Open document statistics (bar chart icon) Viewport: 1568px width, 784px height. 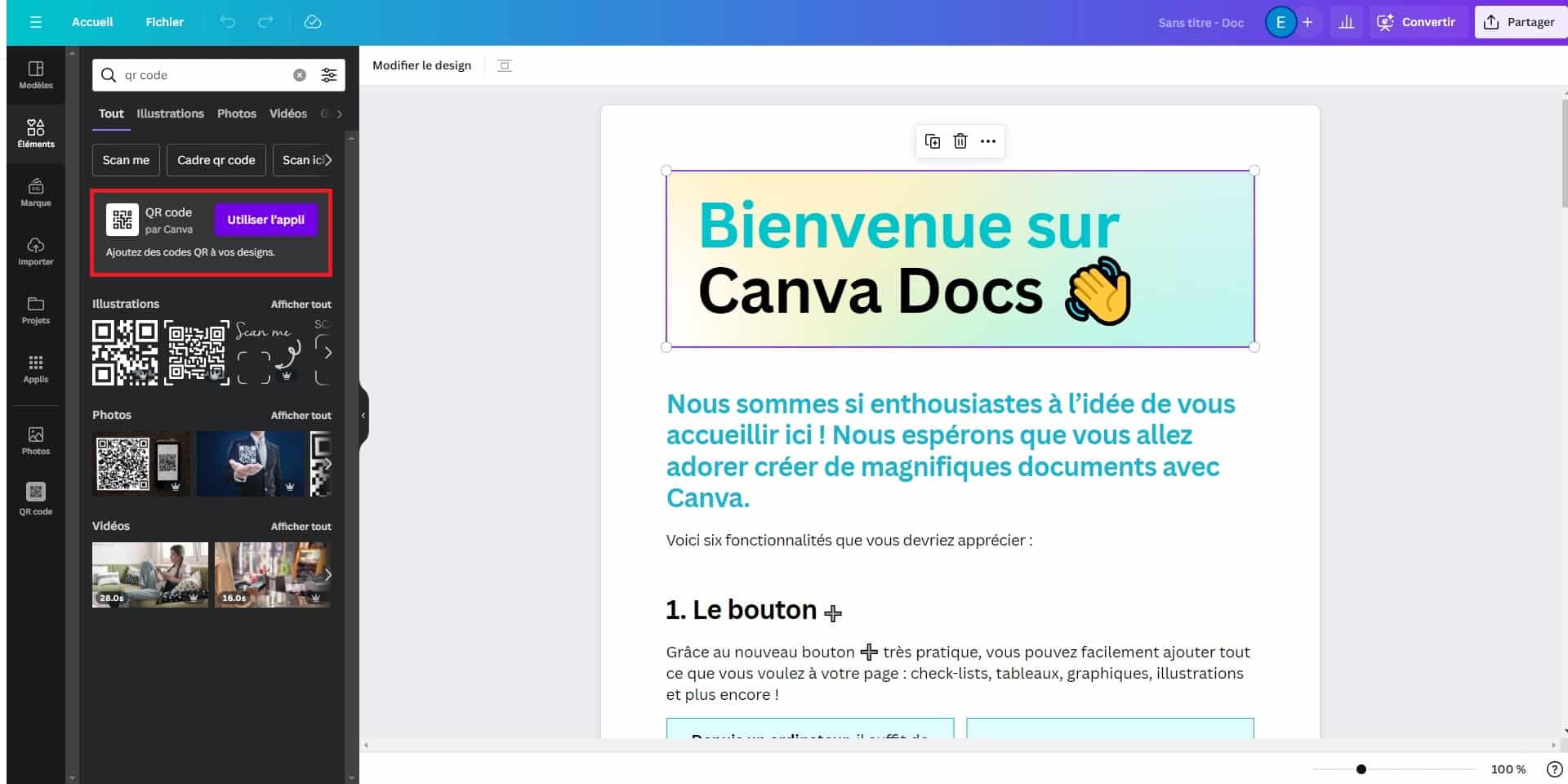(x=1347, y=22)
